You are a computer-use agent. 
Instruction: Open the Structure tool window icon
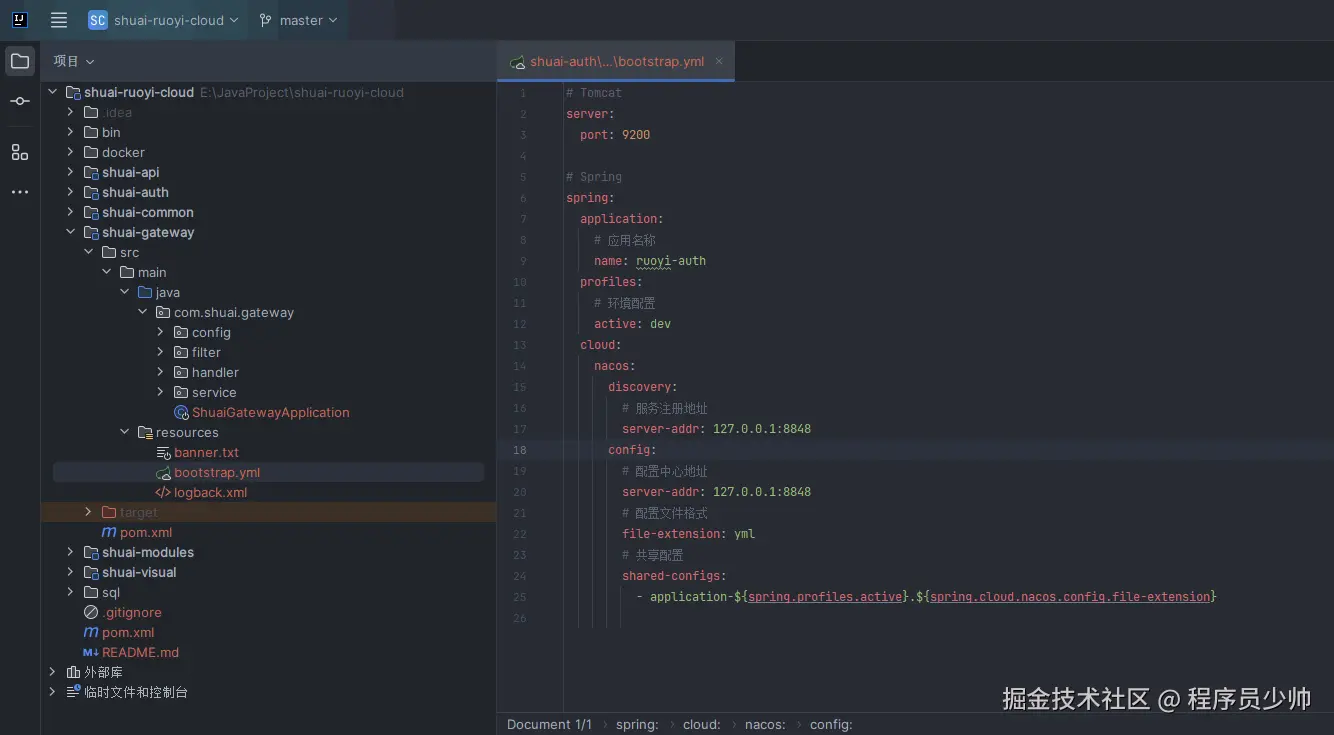(x=20, y=152)
